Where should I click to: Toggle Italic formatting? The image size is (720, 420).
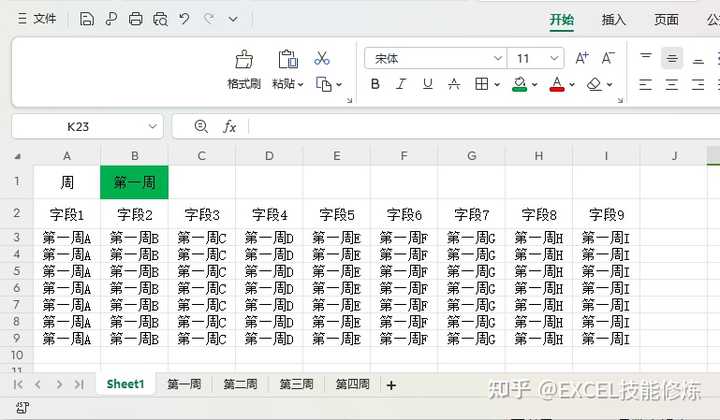coord(401,84)
